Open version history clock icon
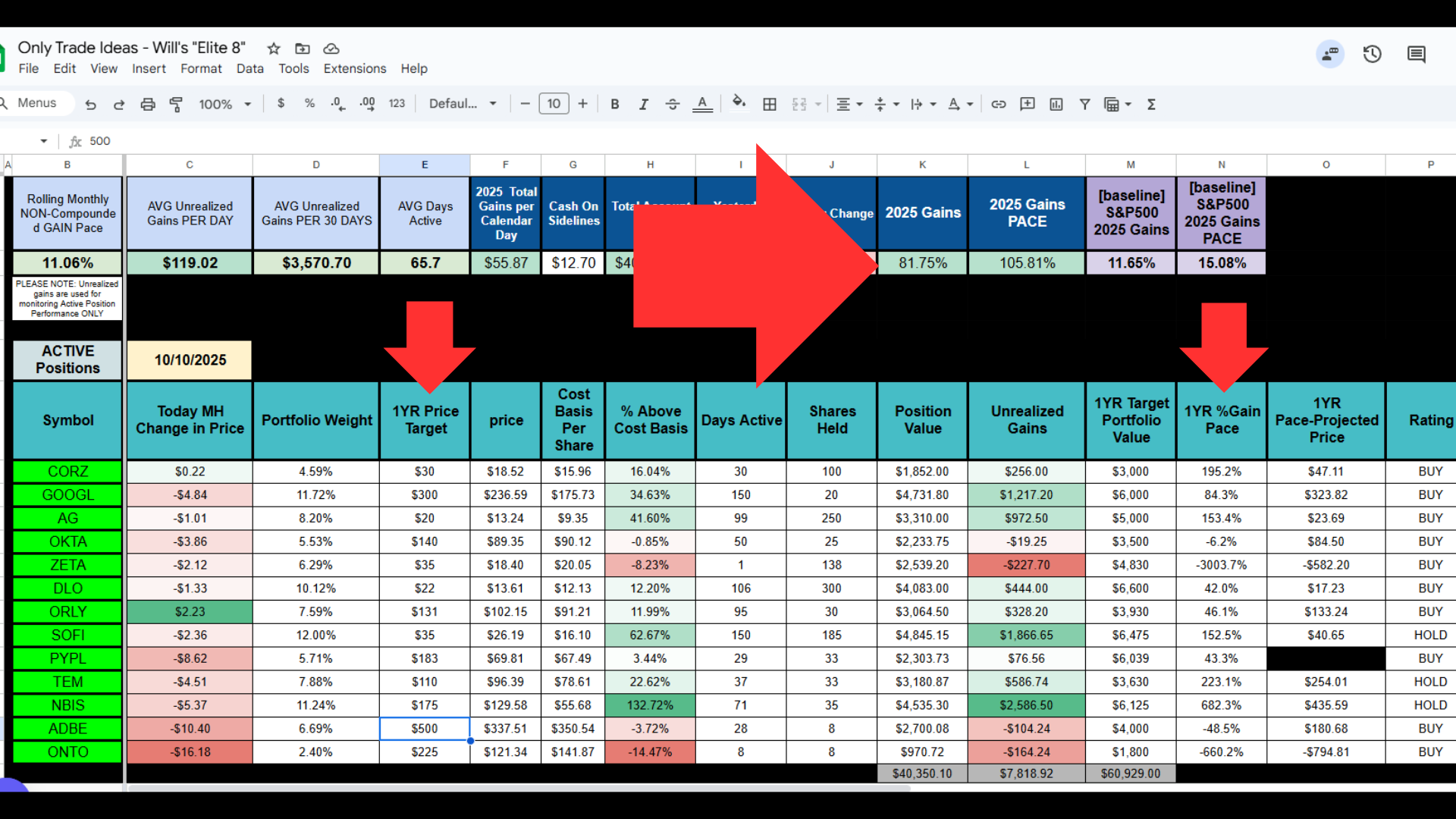 (1372, 54)
